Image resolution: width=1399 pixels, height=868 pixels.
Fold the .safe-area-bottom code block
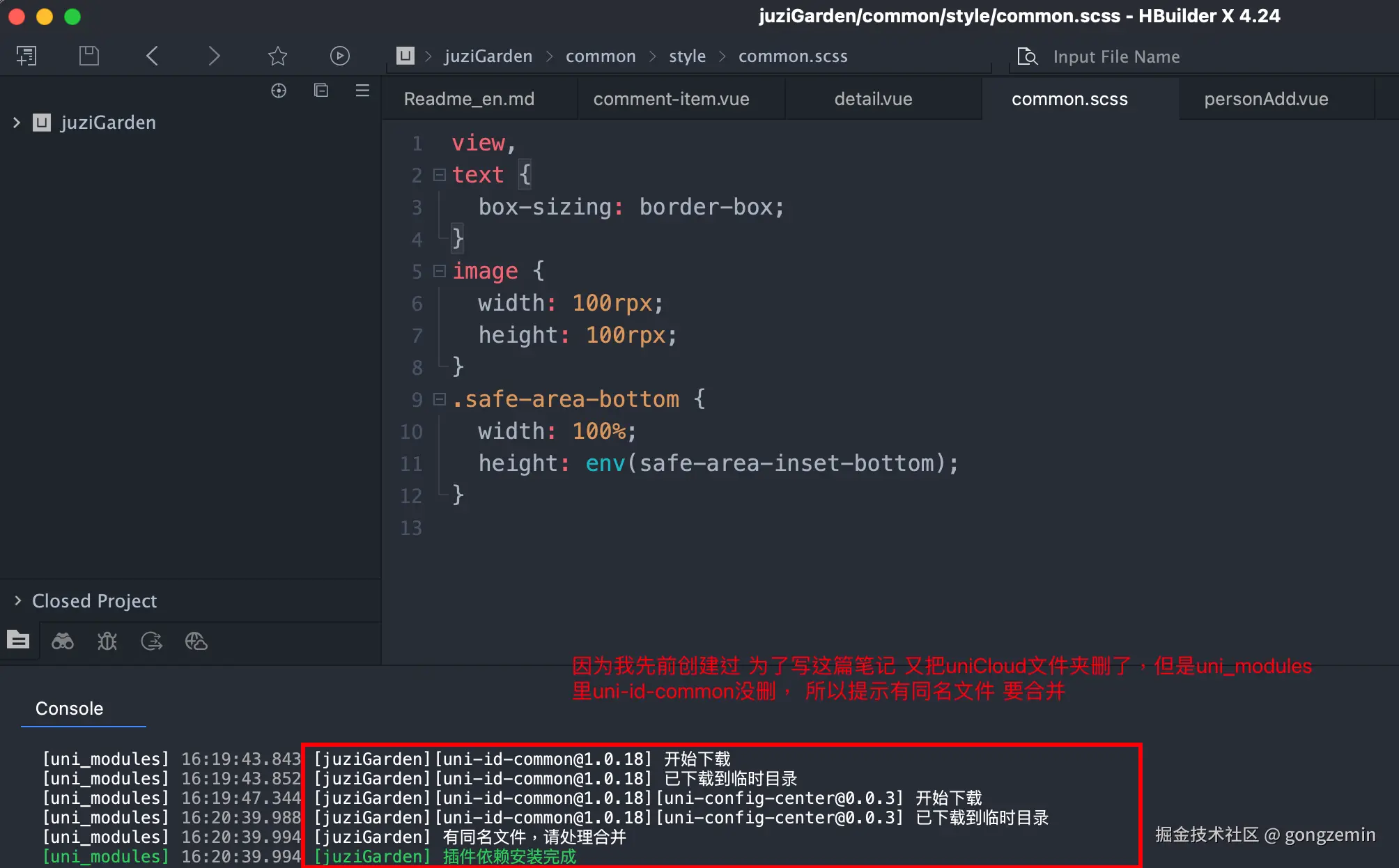pos(440,399)
